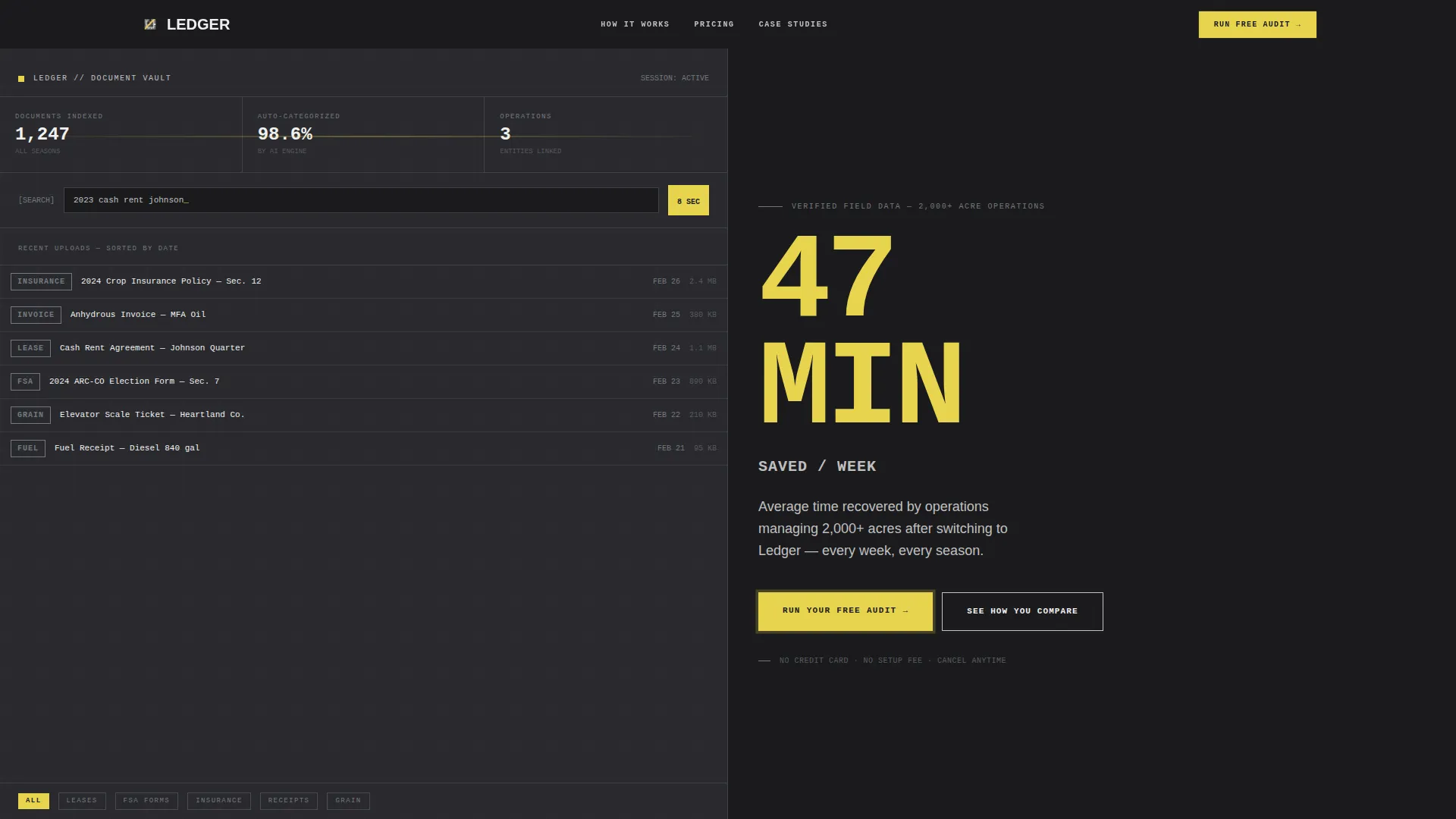
Task: Open Anhydrous Invoice — MFA Oil row
Action: tap(364, 315)
